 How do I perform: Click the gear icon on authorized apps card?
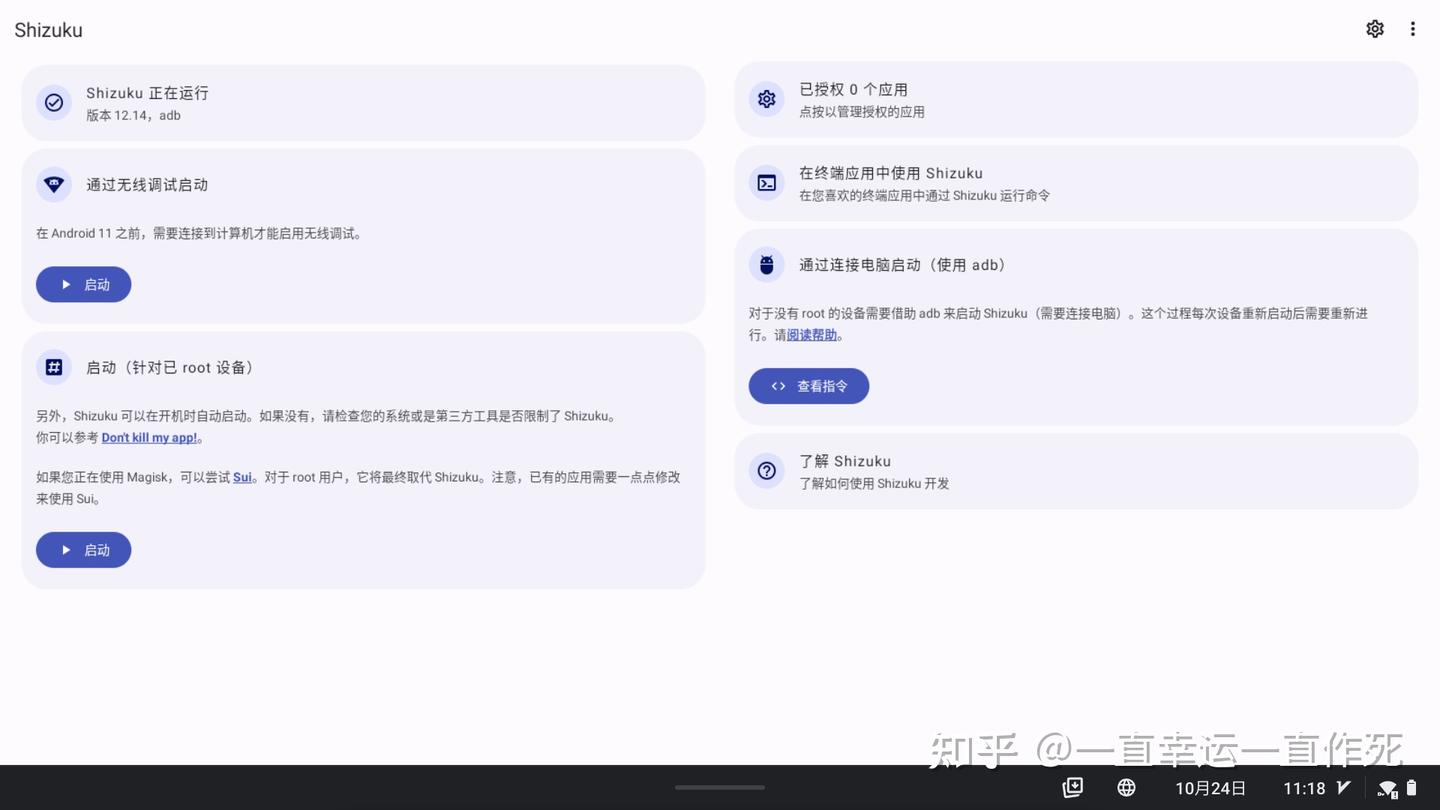(766, 99)
